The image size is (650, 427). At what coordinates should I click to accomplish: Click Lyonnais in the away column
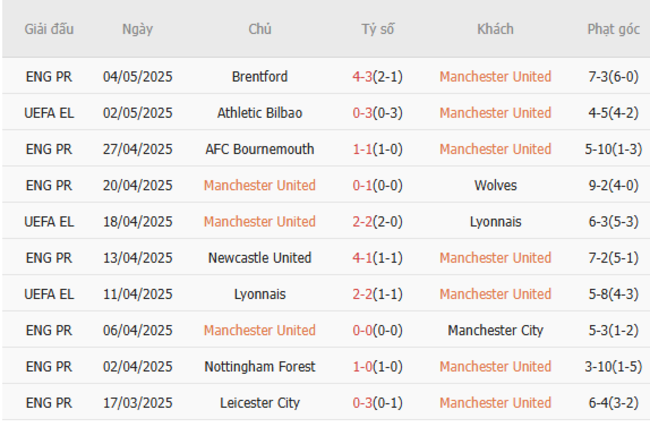(495, 221)
